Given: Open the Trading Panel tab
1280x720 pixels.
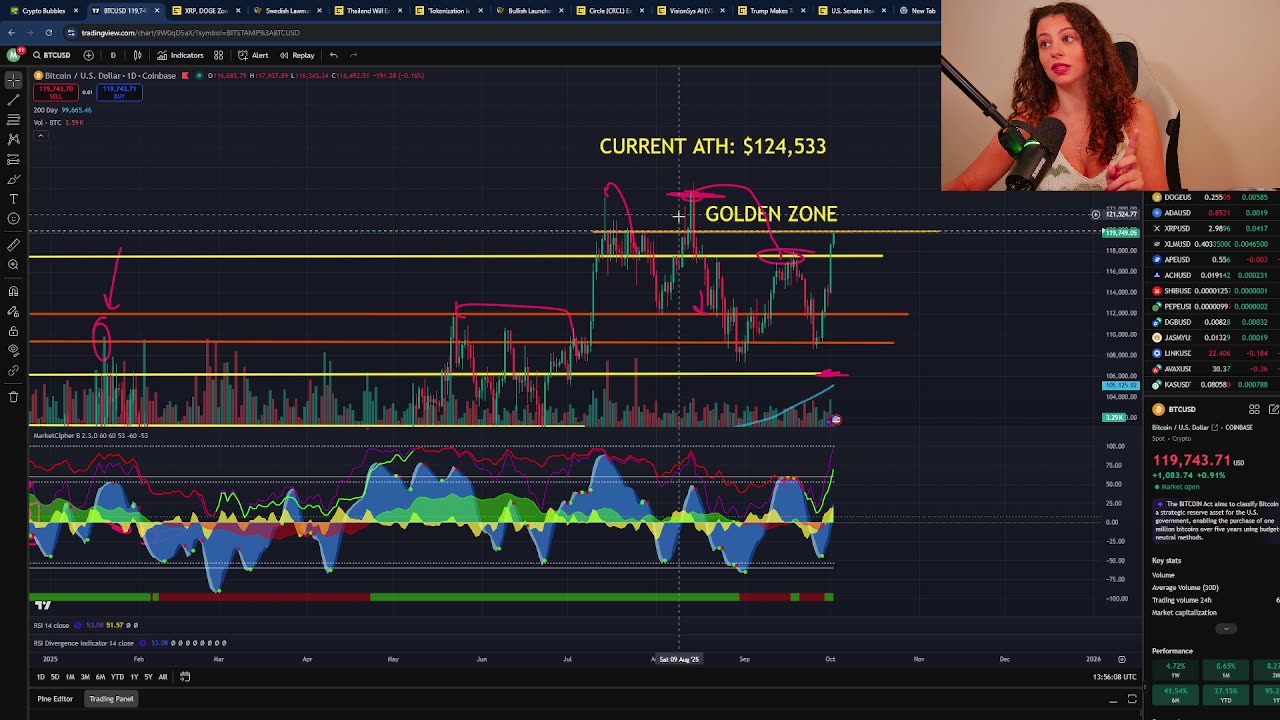Looking at the screenshot, I should [111, 699].
